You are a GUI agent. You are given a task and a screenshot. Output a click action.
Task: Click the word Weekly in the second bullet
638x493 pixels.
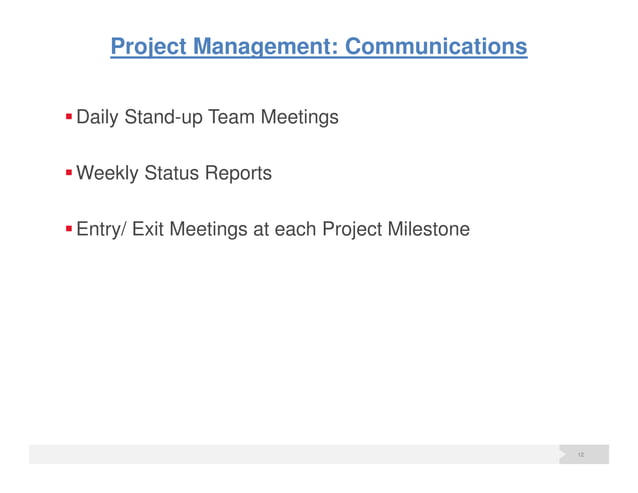click(x=107, y=173)
